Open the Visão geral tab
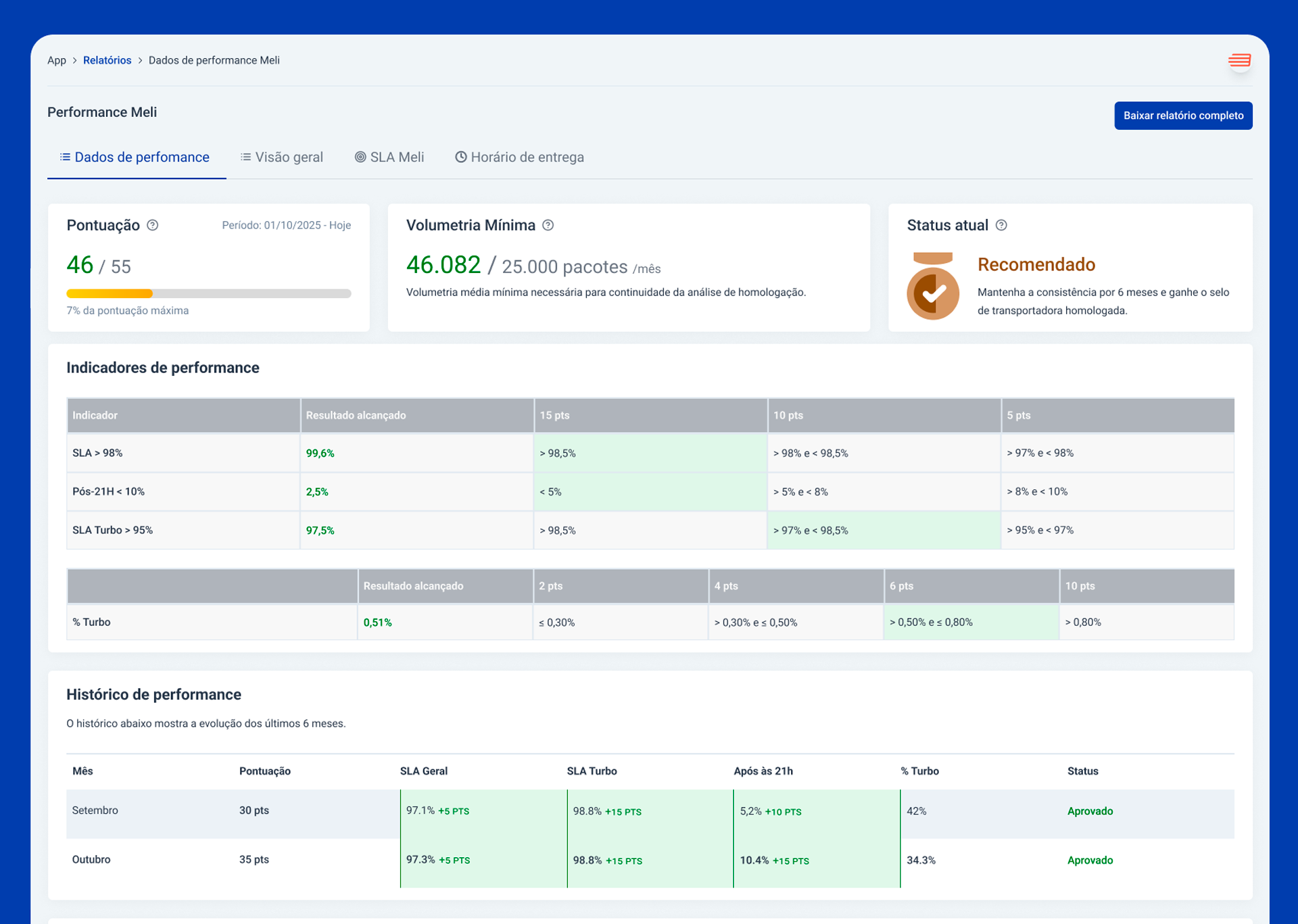The height and width of the screenshot is (924, 1298). [x=282, y=157]
